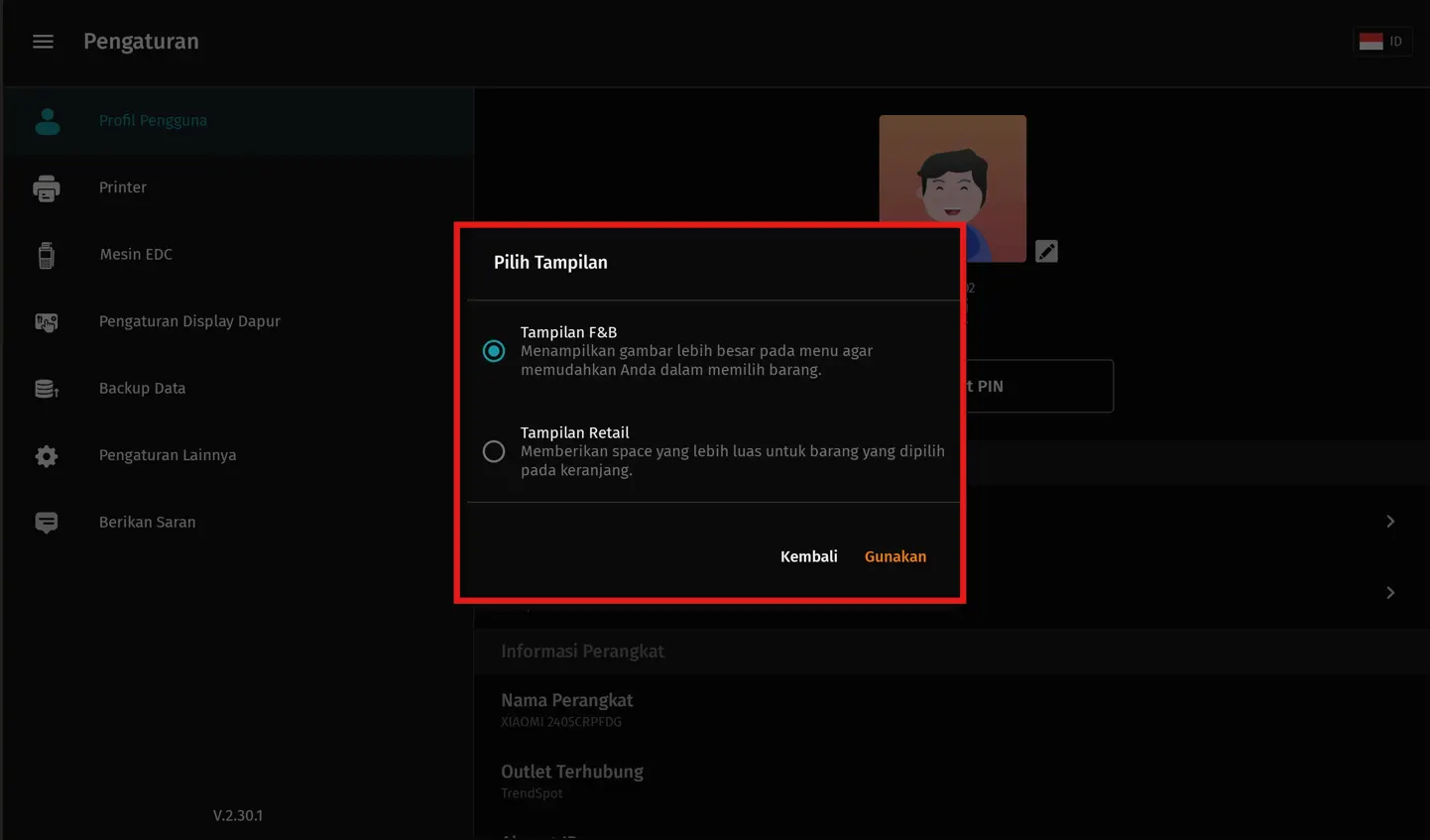The height and width of the screenshot is (840, 1430).
Task: Expand the first chevron row on right
Action: coord(1390,522)
